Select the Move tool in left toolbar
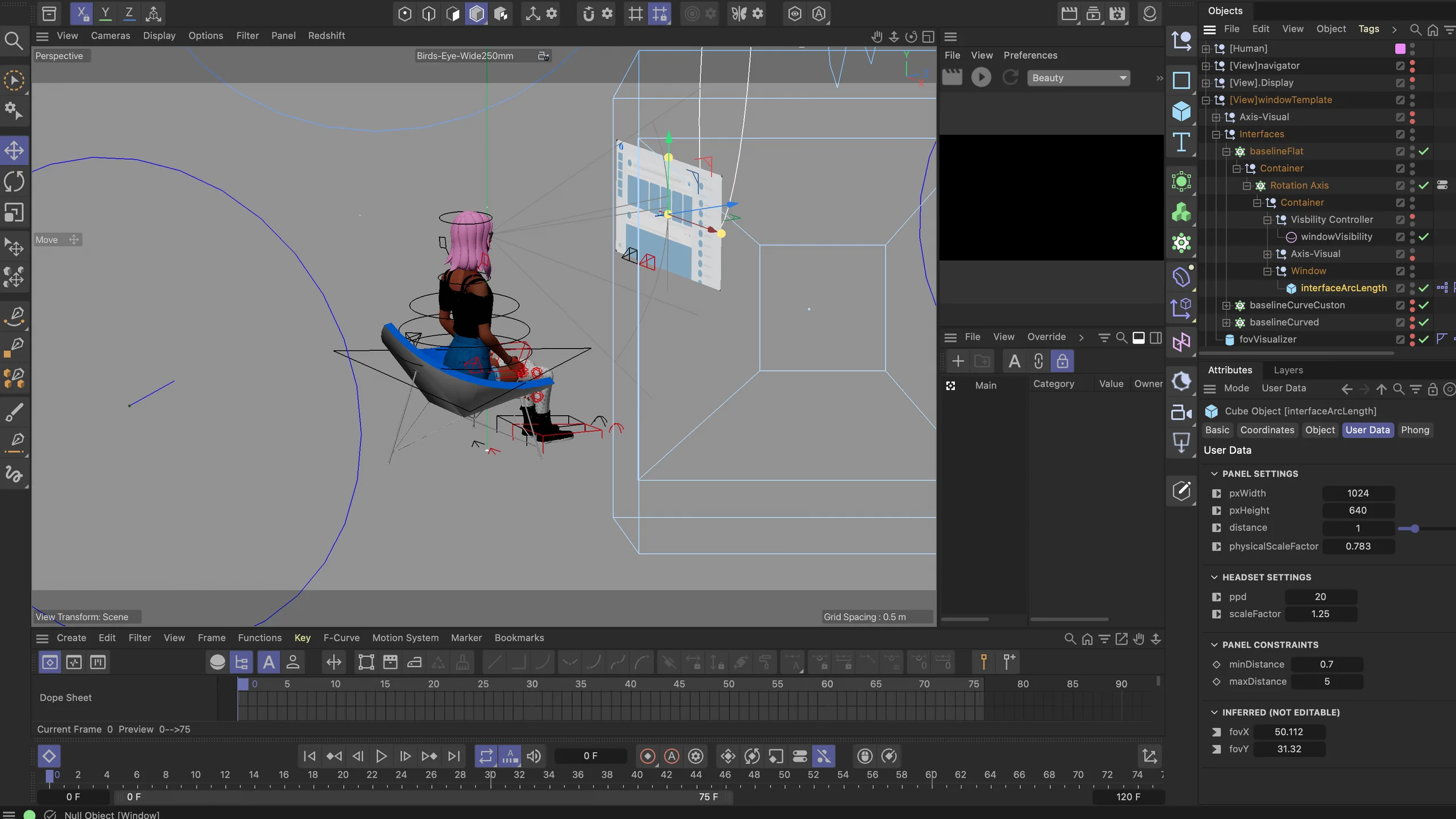1456x819 pixels. pos(14,151)
